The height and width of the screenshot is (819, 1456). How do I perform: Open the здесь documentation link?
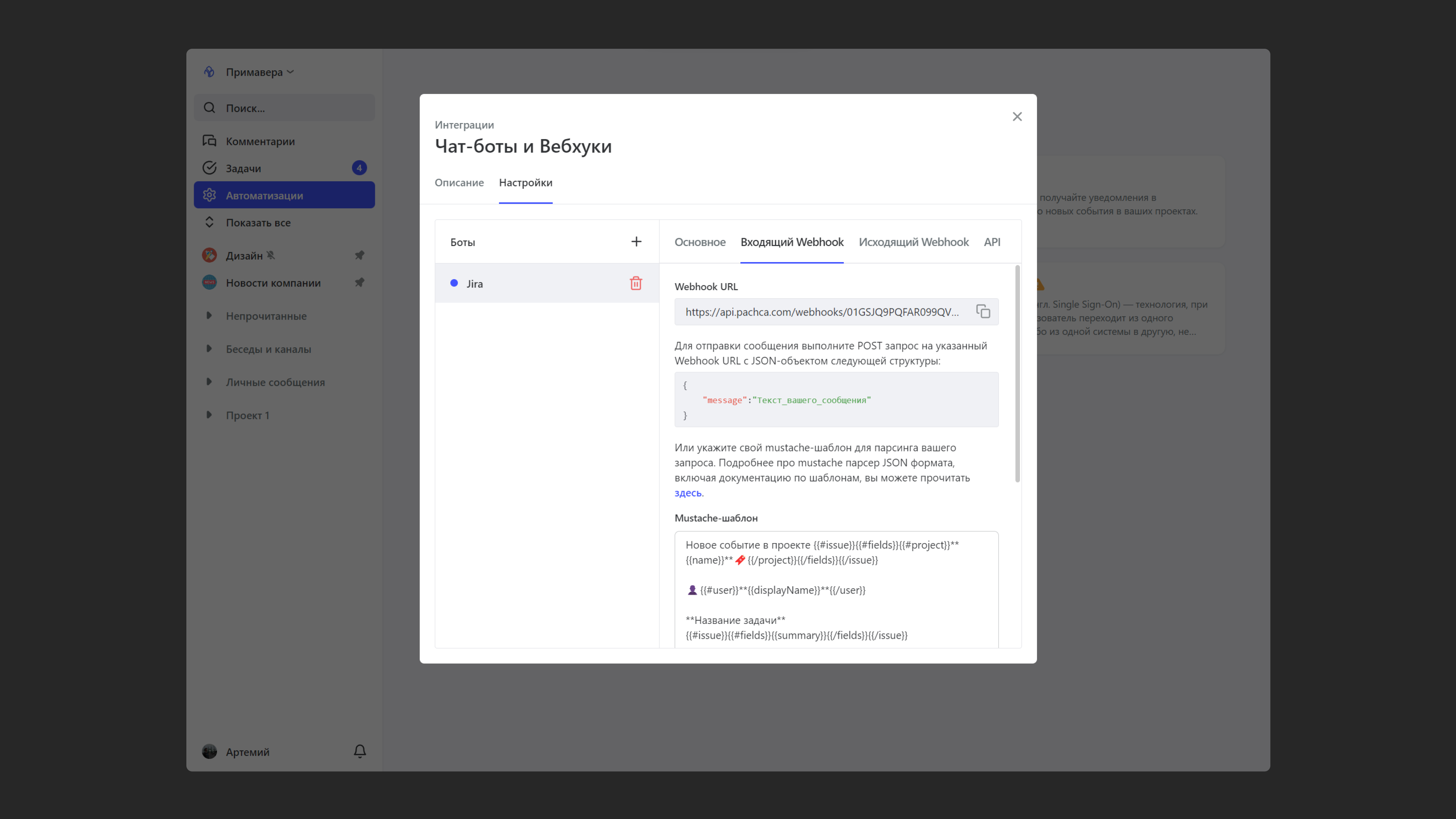[x=688, y=493]
